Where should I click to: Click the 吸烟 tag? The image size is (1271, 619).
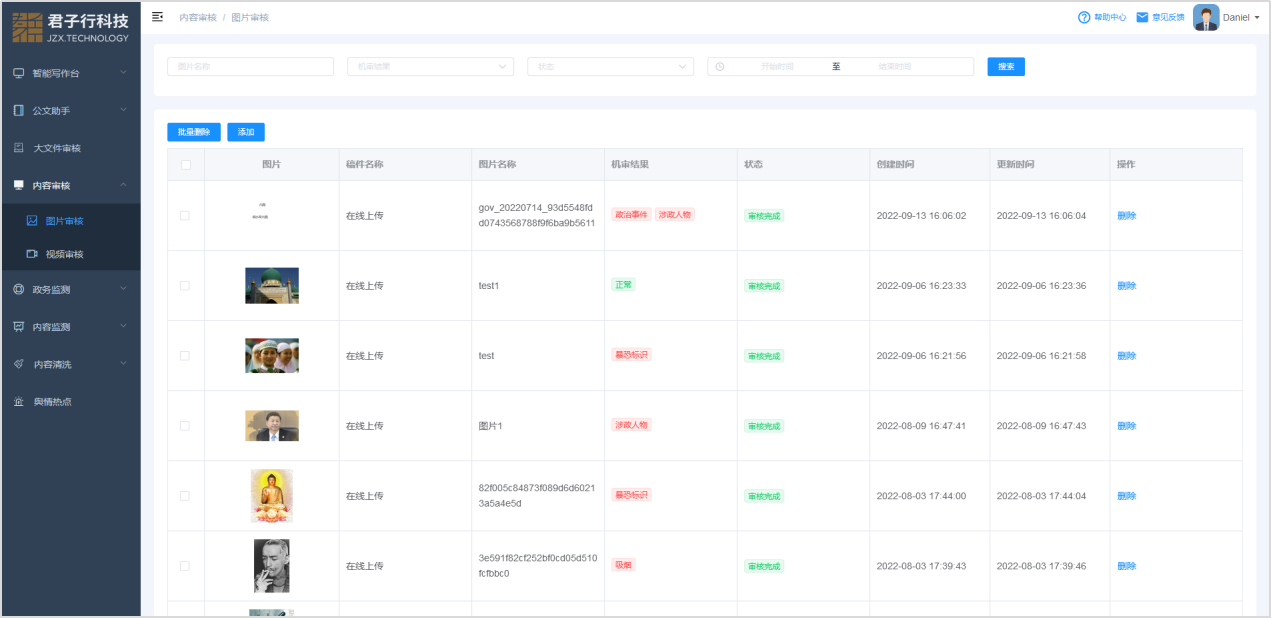pyautogui.click(x=623, y=565)
